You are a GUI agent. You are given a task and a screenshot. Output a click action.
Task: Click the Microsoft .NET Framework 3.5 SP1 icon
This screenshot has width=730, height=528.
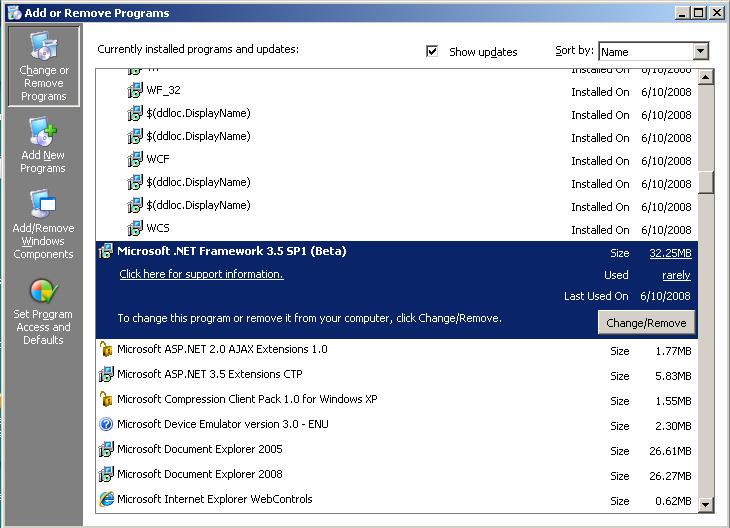(x=106, y=251)
